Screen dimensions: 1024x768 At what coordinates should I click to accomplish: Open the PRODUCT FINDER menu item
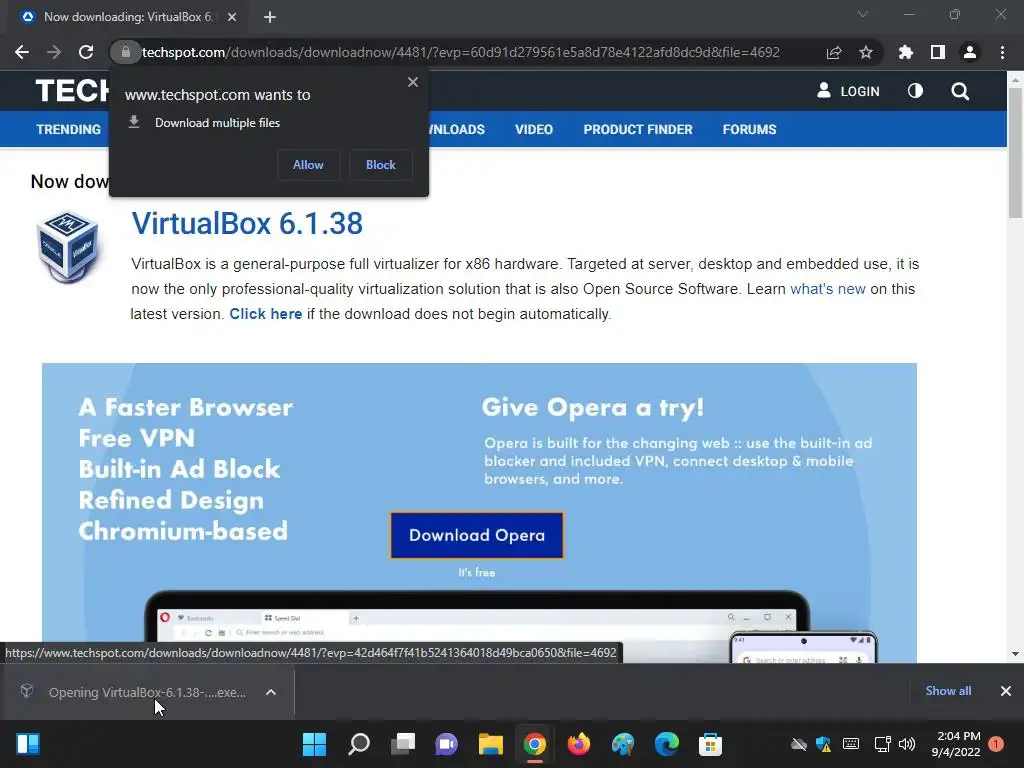click(638, 129)
